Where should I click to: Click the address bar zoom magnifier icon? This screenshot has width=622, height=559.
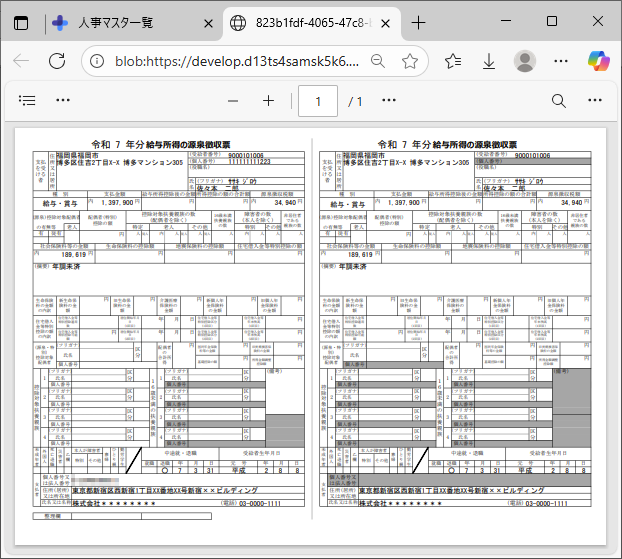[379, 61]
